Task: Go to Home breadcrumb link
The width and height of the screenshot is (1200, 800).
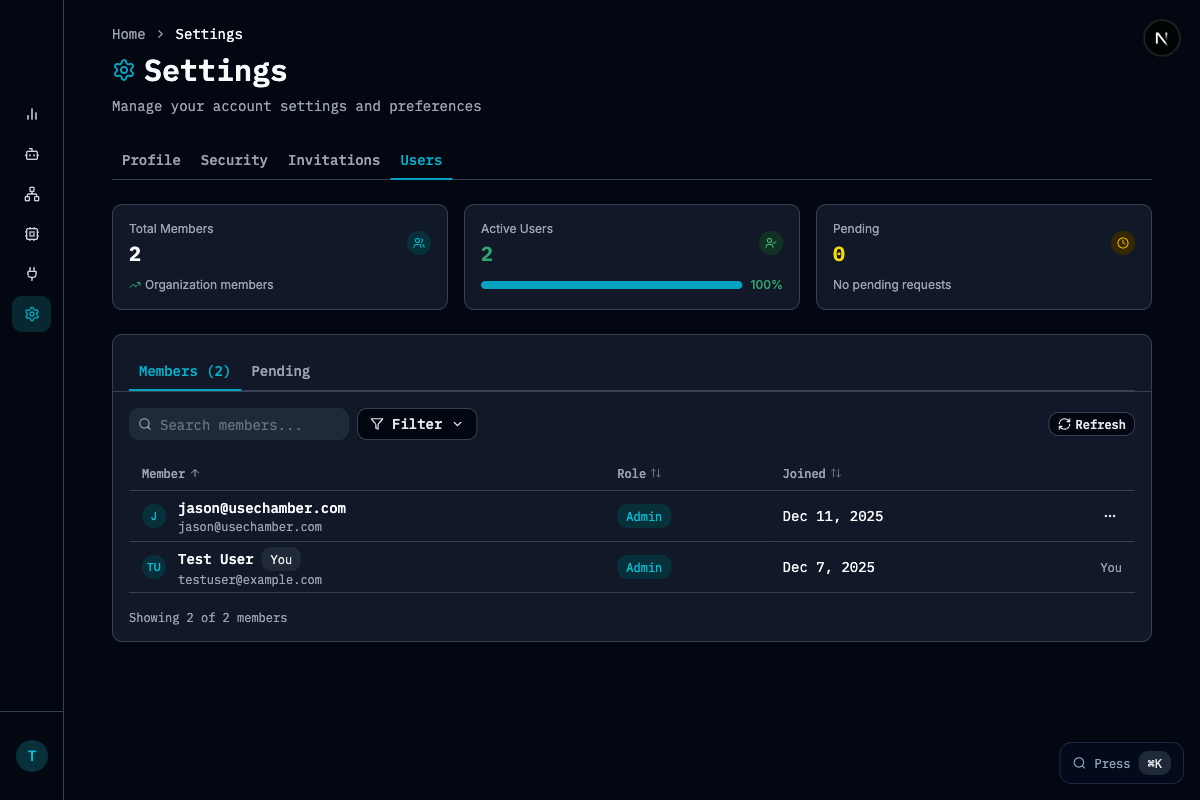Action: point(129,34)
